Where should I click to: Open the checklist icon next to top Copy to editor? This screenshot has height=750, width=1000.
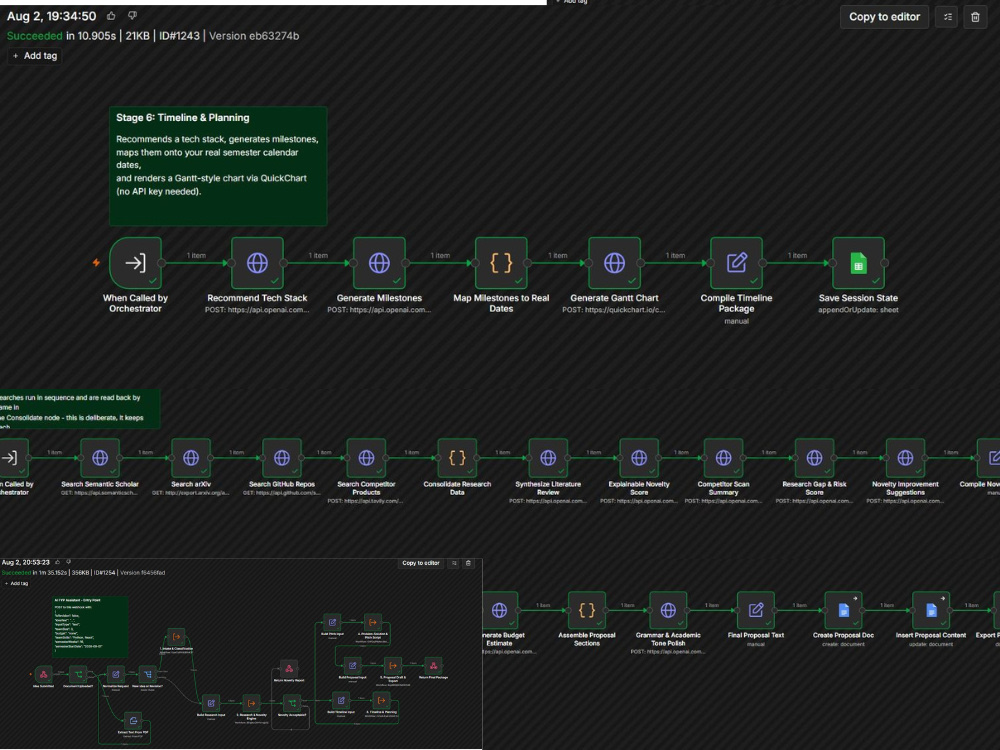coord(947,17)
